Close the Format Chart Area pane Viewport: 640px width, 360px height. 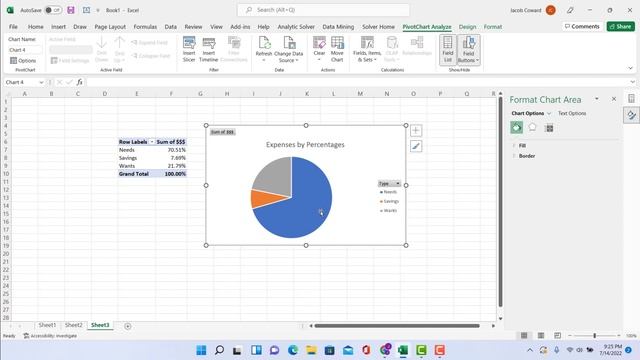[614, 99]
